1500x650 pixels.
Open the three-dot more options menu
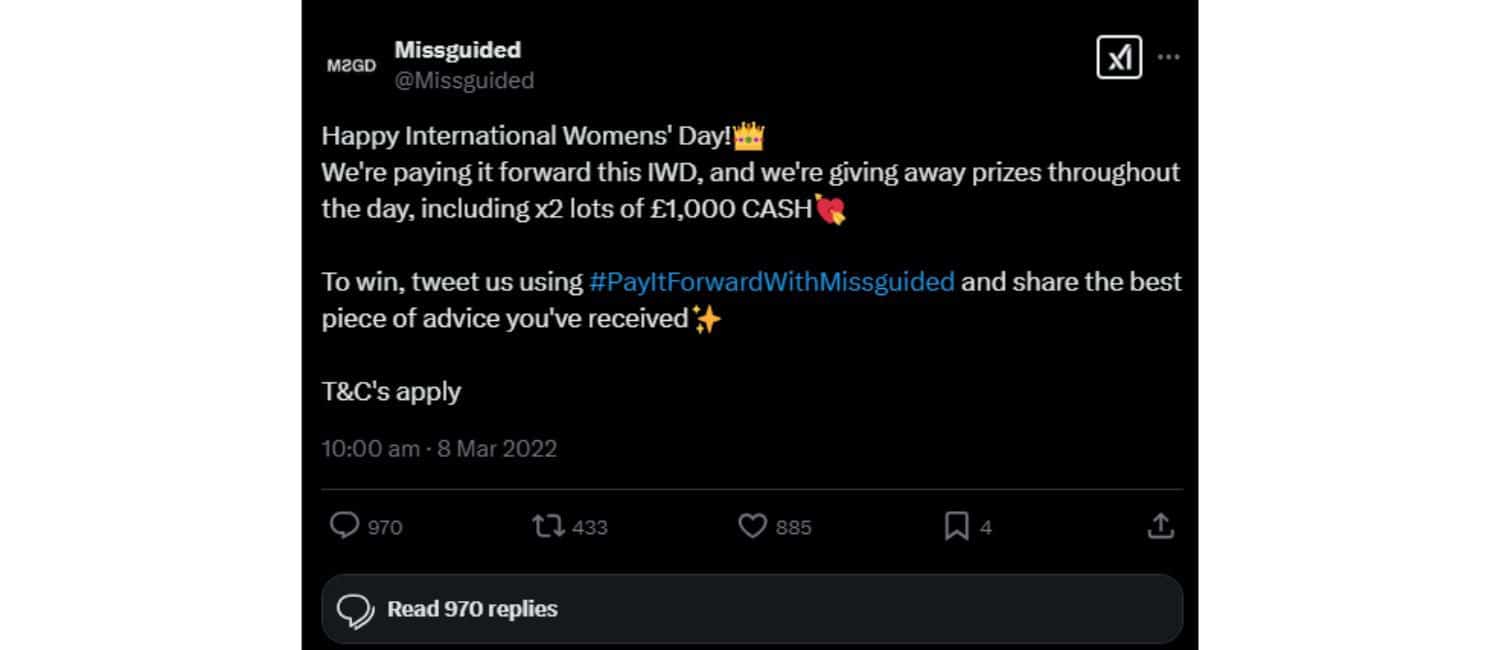coord(1168,57)
